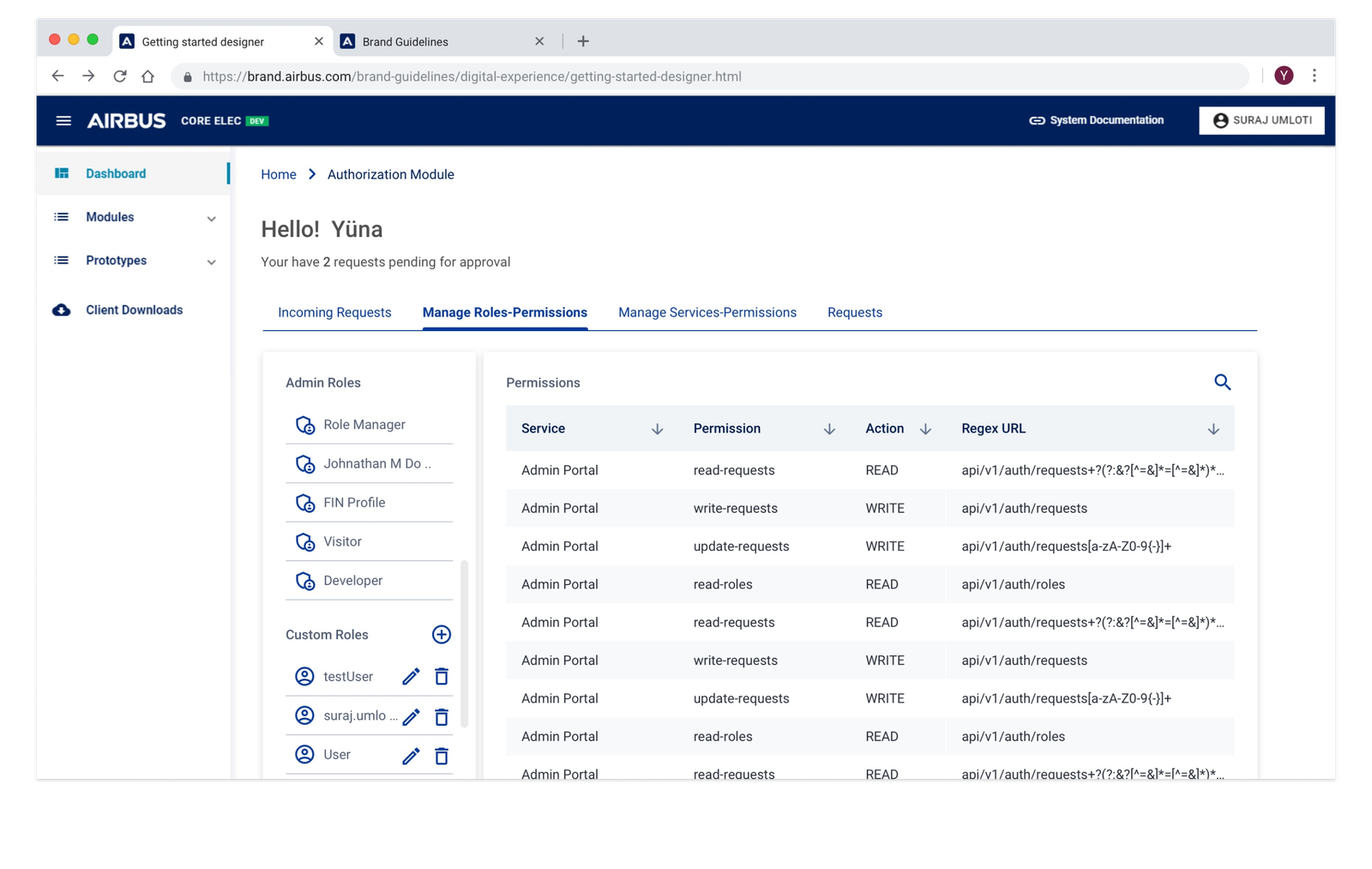Open the hamburger navigation menu
The width and height of the screenshot is (1372, 869).
[63, 121]
